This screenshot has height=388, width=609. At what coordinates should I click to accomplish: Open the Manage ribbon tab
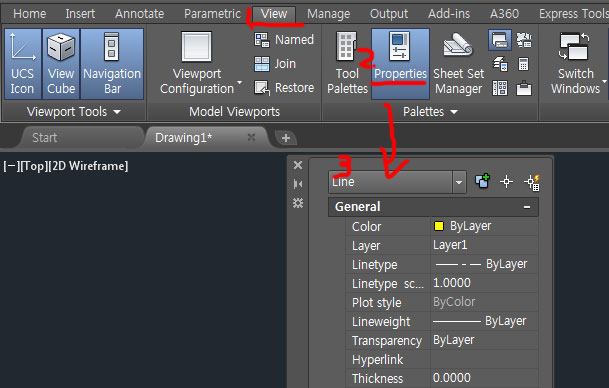[x=329, y=14]
